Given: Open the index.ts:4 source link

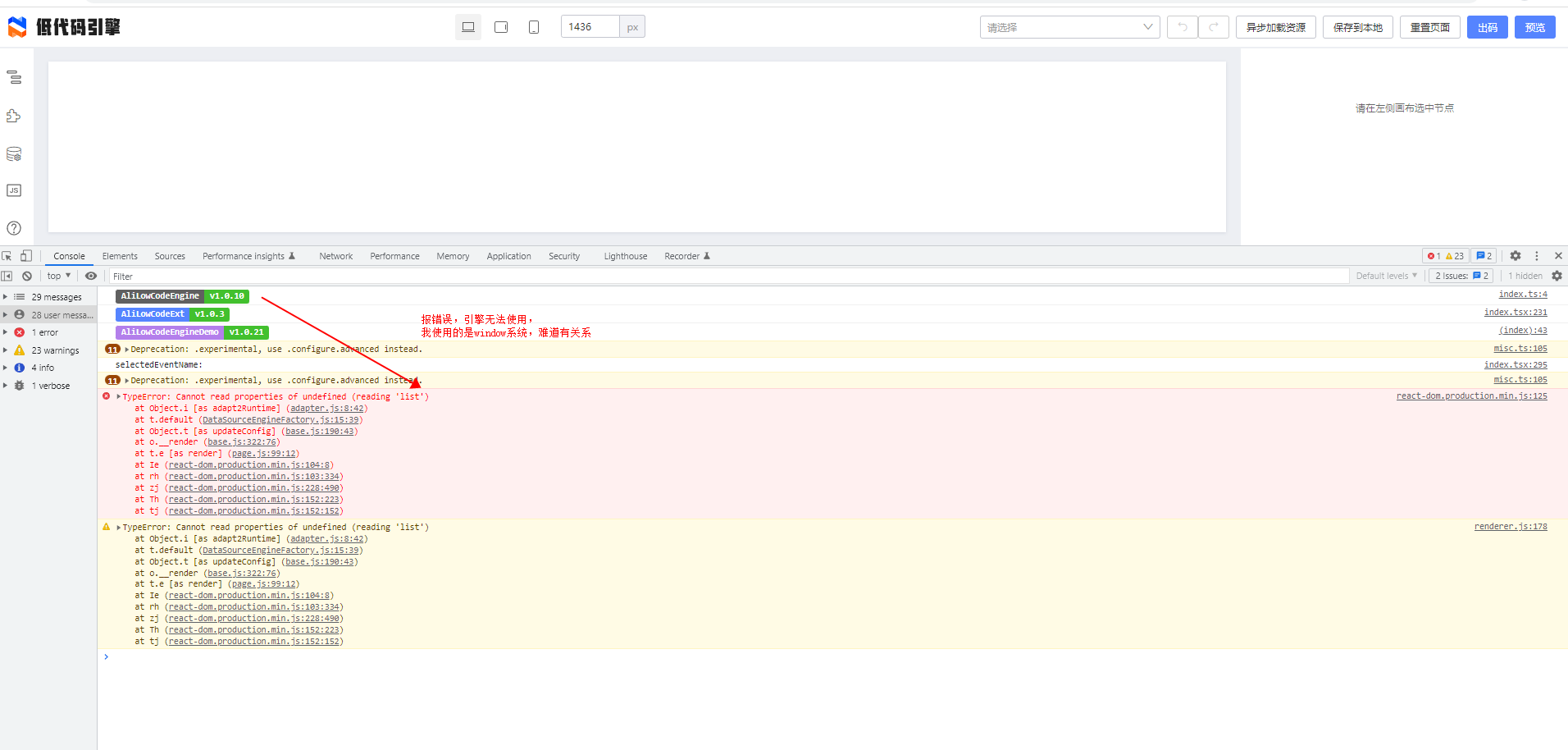Looking at the screenshot, I should (x=1523, y=295).
